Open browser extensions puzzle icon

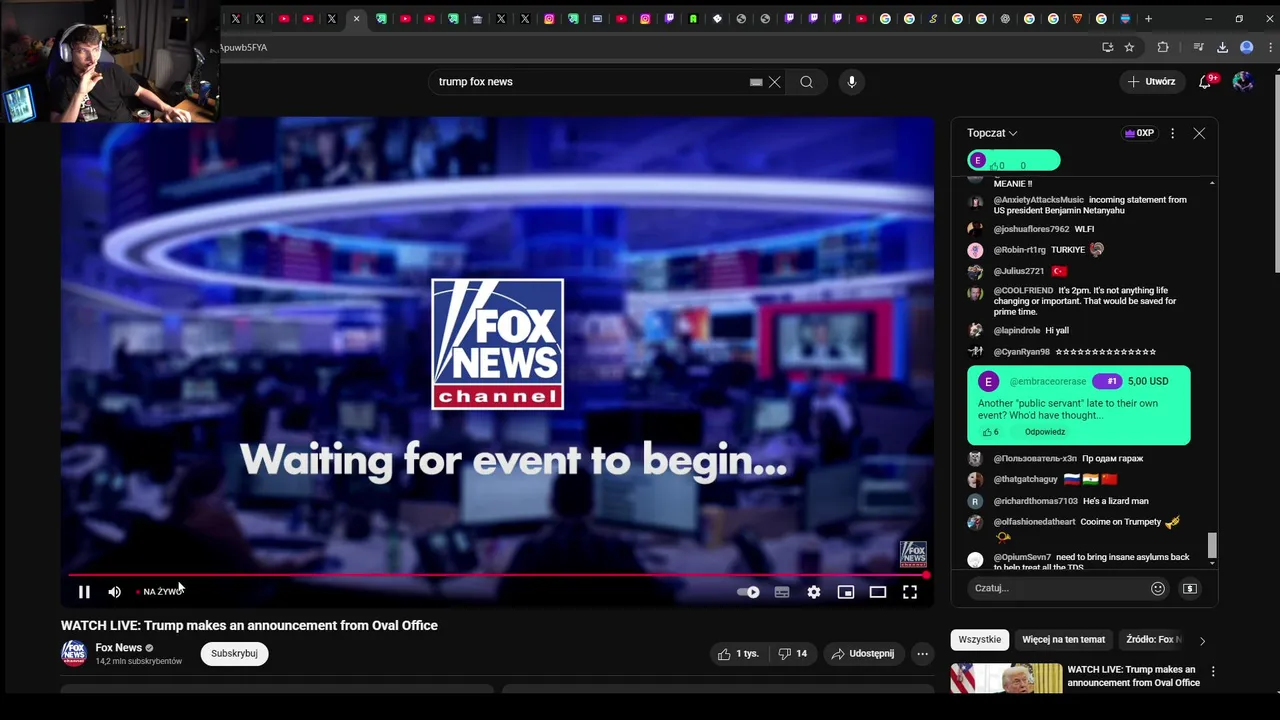[1162, 47]
